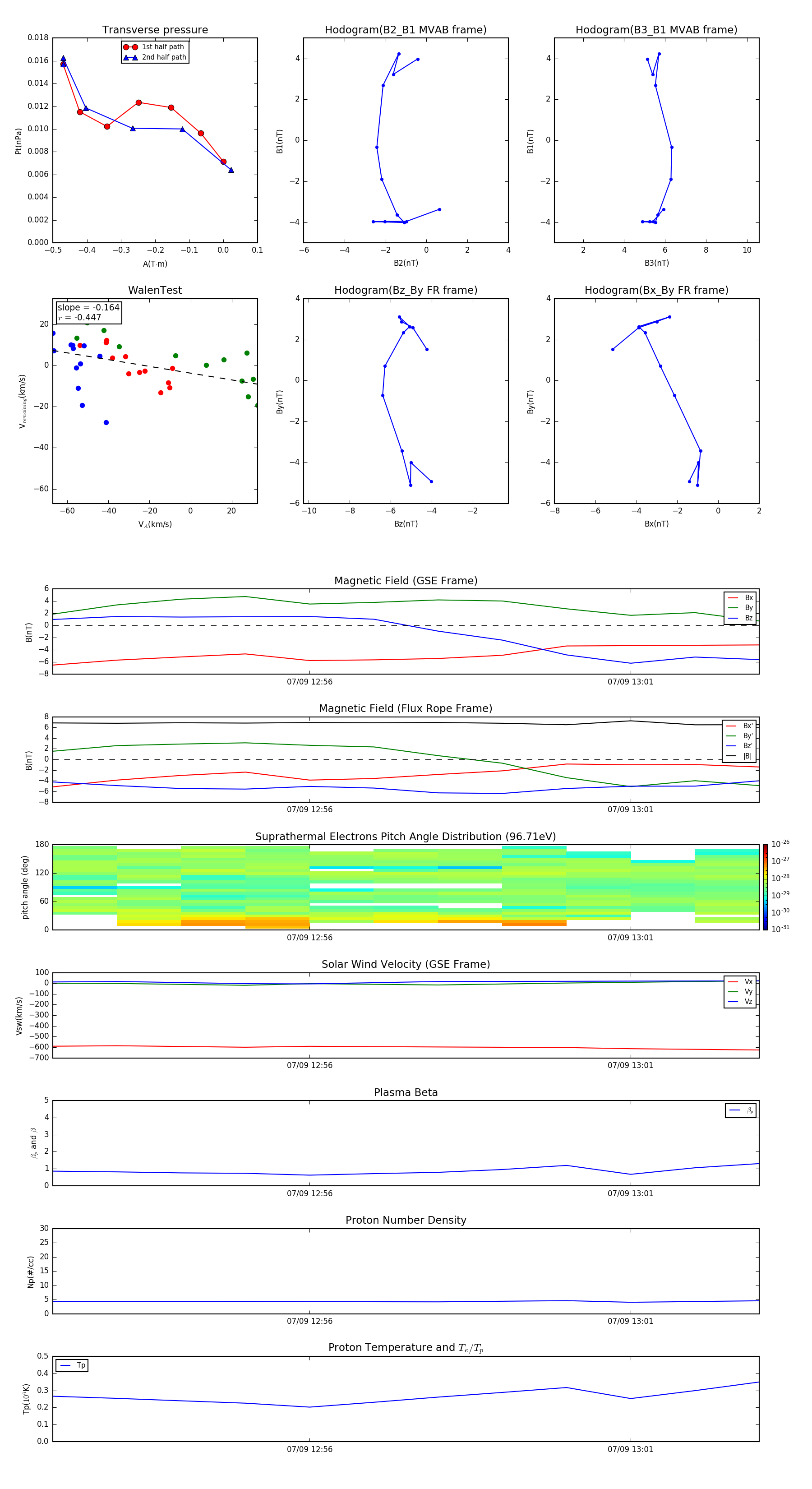This screenshot has width=812, height=1489.
Task: Select the "1st half path" legend entry
Action: (x=154, y=47)
